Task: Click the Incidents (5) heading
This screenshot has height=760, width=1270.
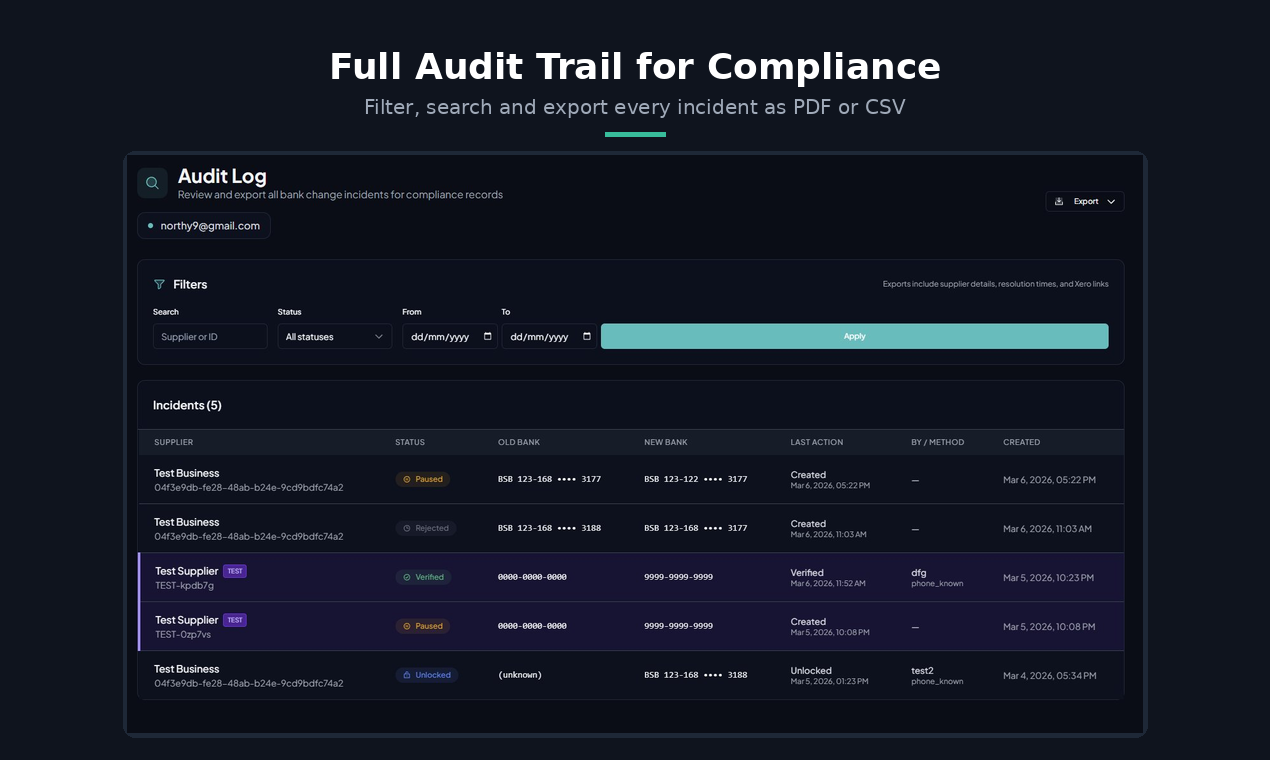Action: [x=187, y=405]
